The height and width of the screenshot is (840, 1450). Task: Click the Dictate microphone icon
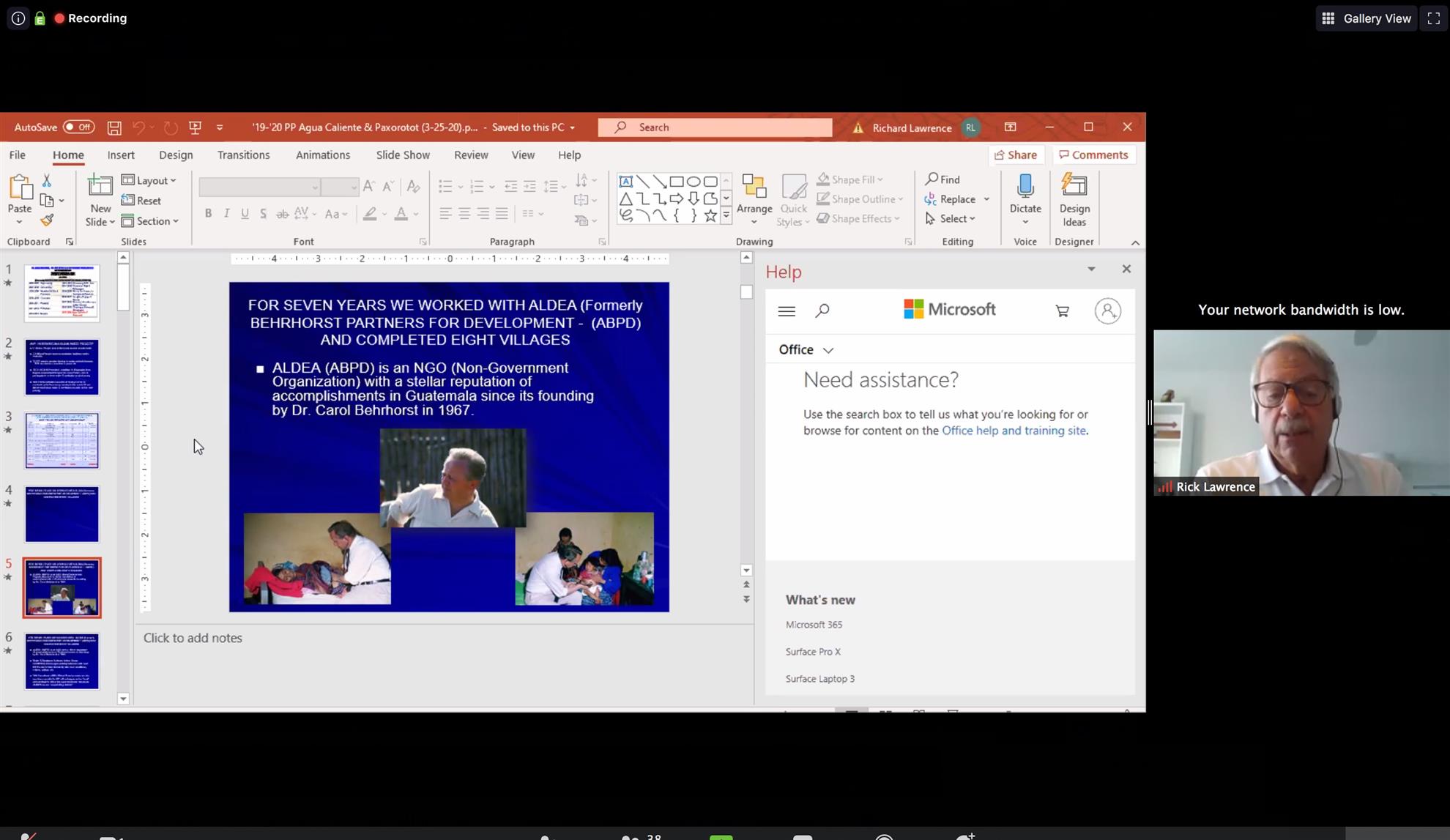[1025, 187]
